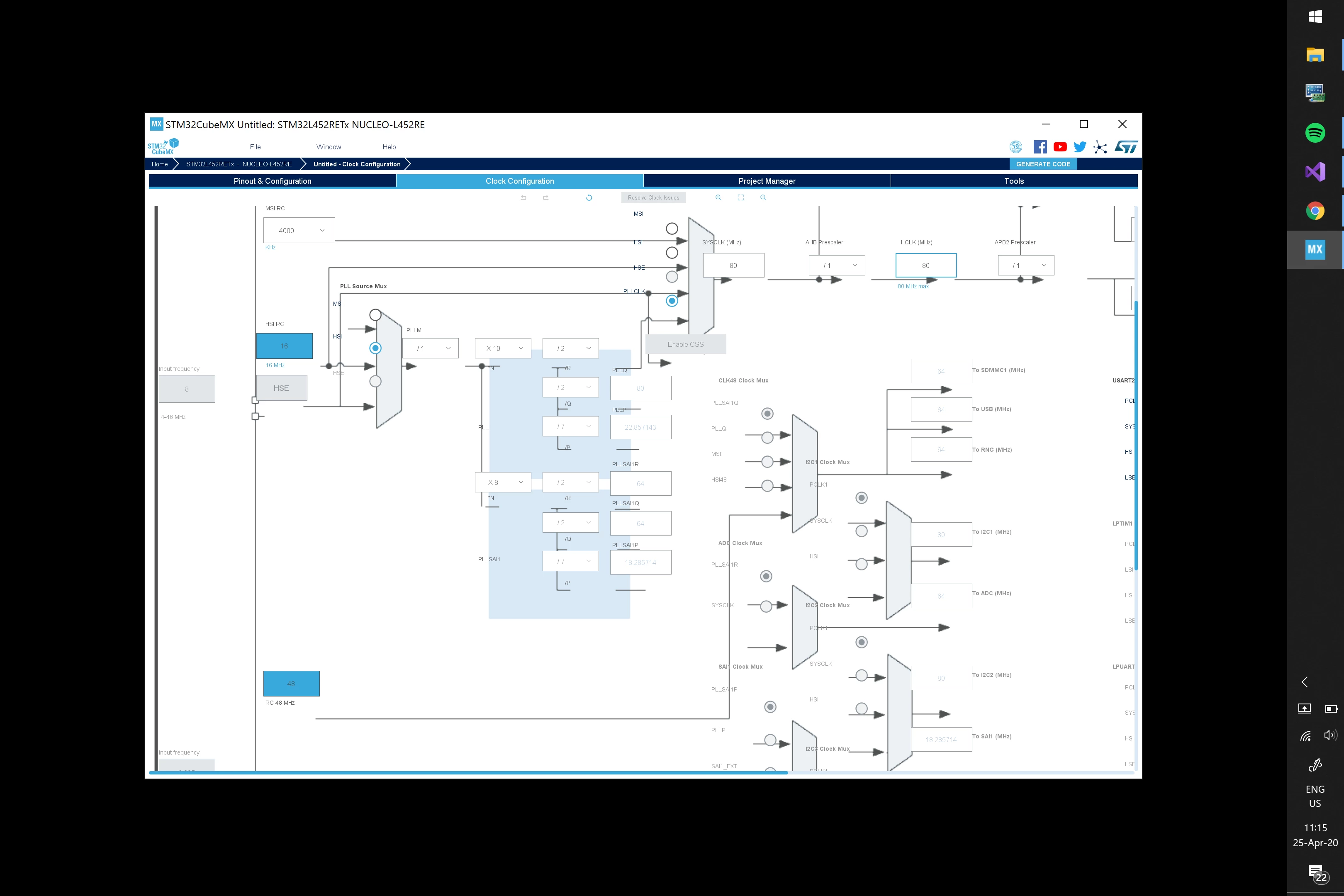
Task: Click the GENERATE CODE button
Action: [x=1043, y=164]
